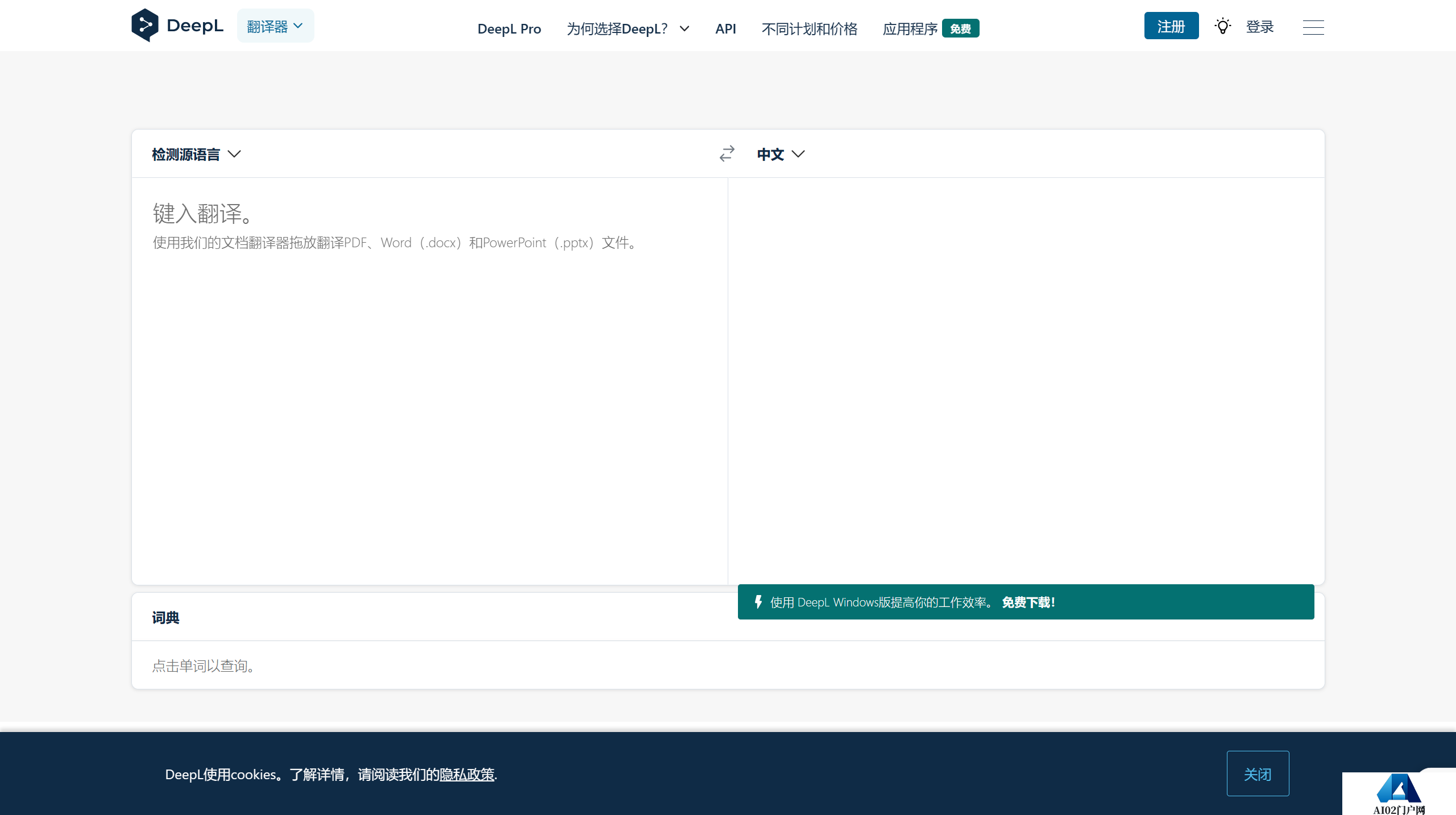
Task: Click 登录 to log in
Action: click(1260, 27)
